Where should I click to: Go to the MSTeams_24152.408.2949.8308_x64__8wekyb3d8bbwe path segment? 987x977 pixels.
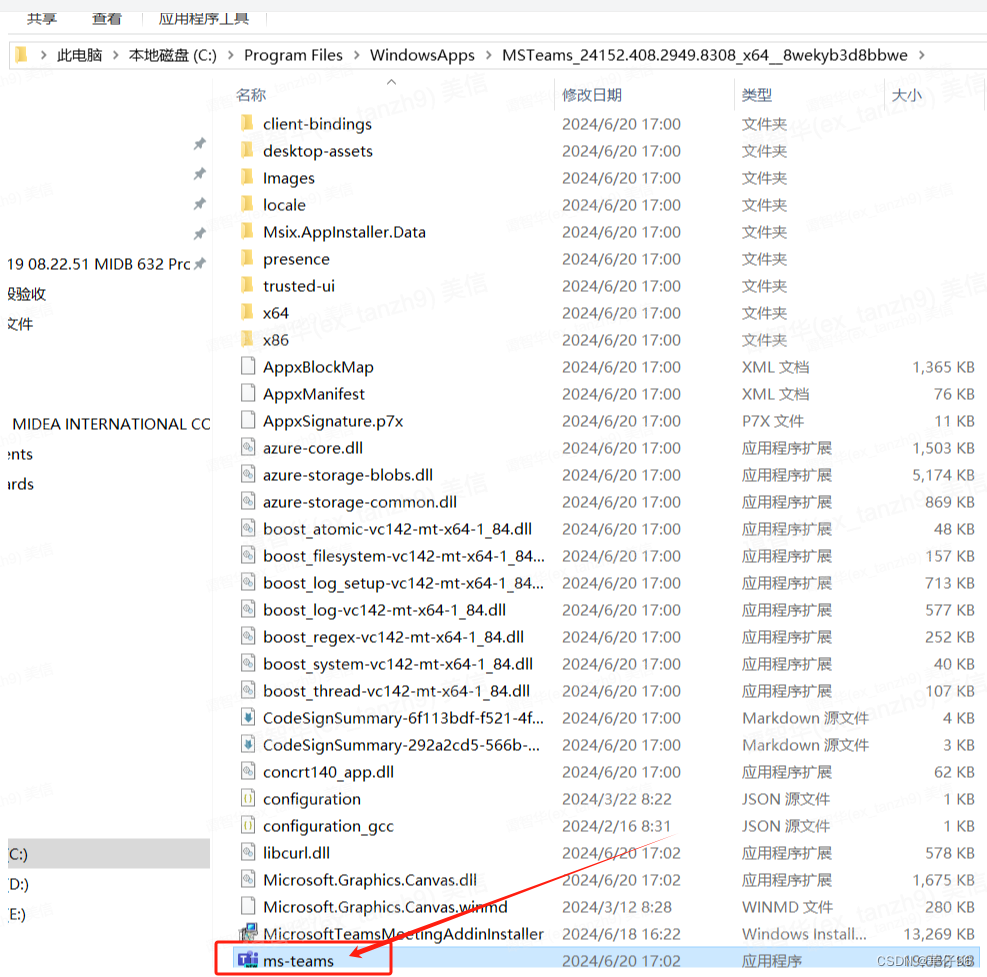pyautogui.click(x=704, y=55)
